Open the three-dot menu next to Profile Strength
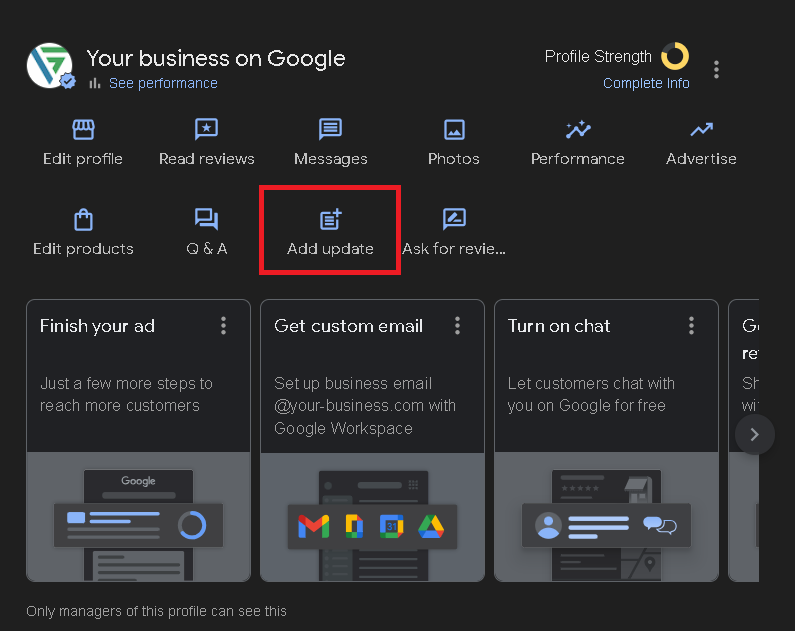Viewport: 795px width, 631px height. (716, 69)
